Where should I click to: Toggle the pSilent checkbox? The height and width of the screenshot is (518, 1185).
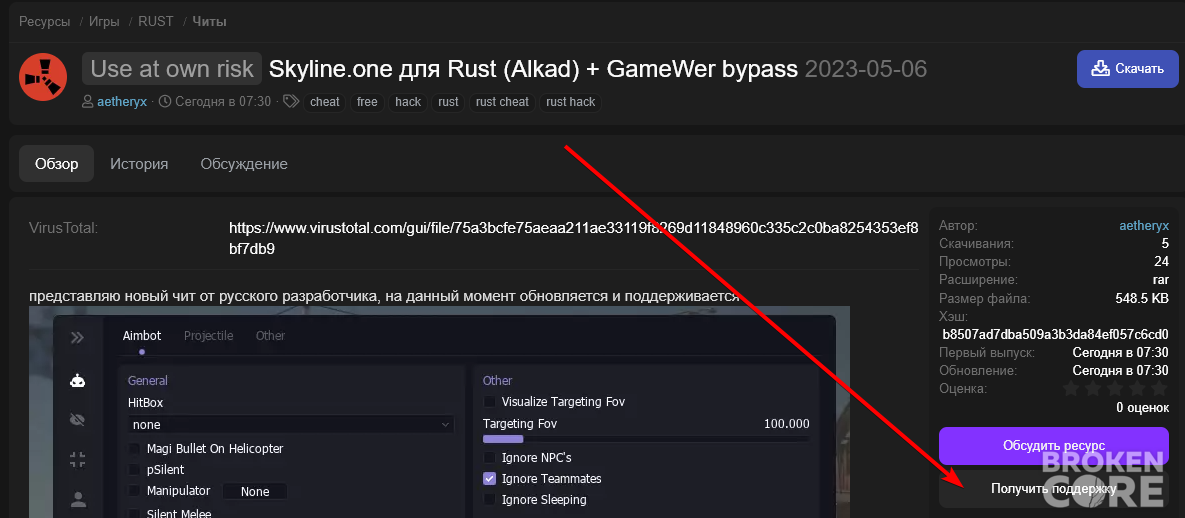coord(135,470)
